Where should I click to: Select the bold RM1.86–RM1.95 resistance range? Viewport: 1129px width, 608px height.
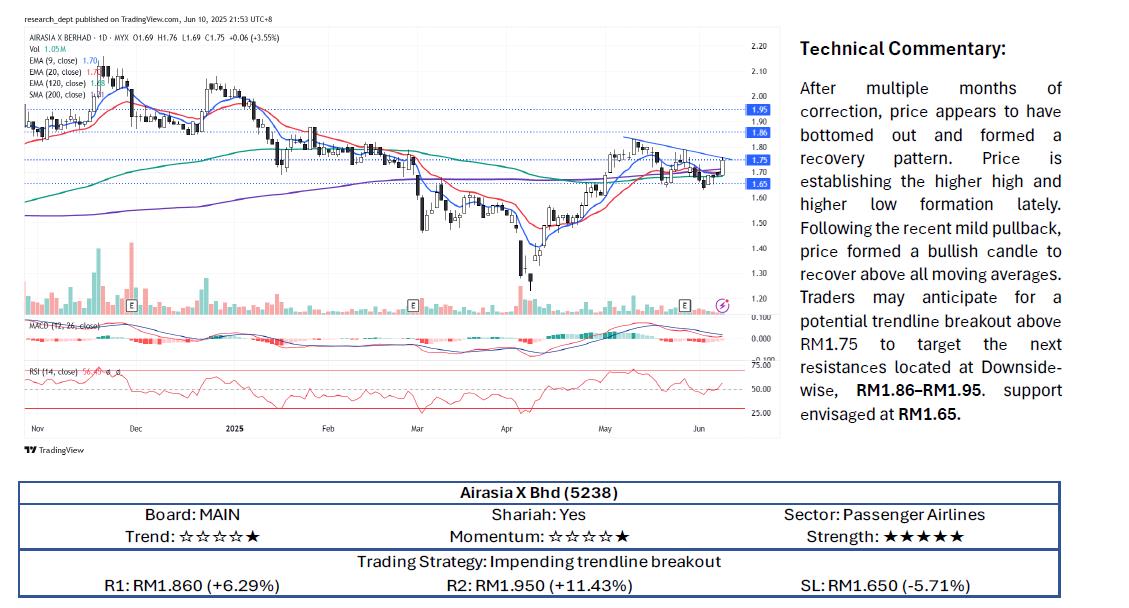(x=919, y=390)
